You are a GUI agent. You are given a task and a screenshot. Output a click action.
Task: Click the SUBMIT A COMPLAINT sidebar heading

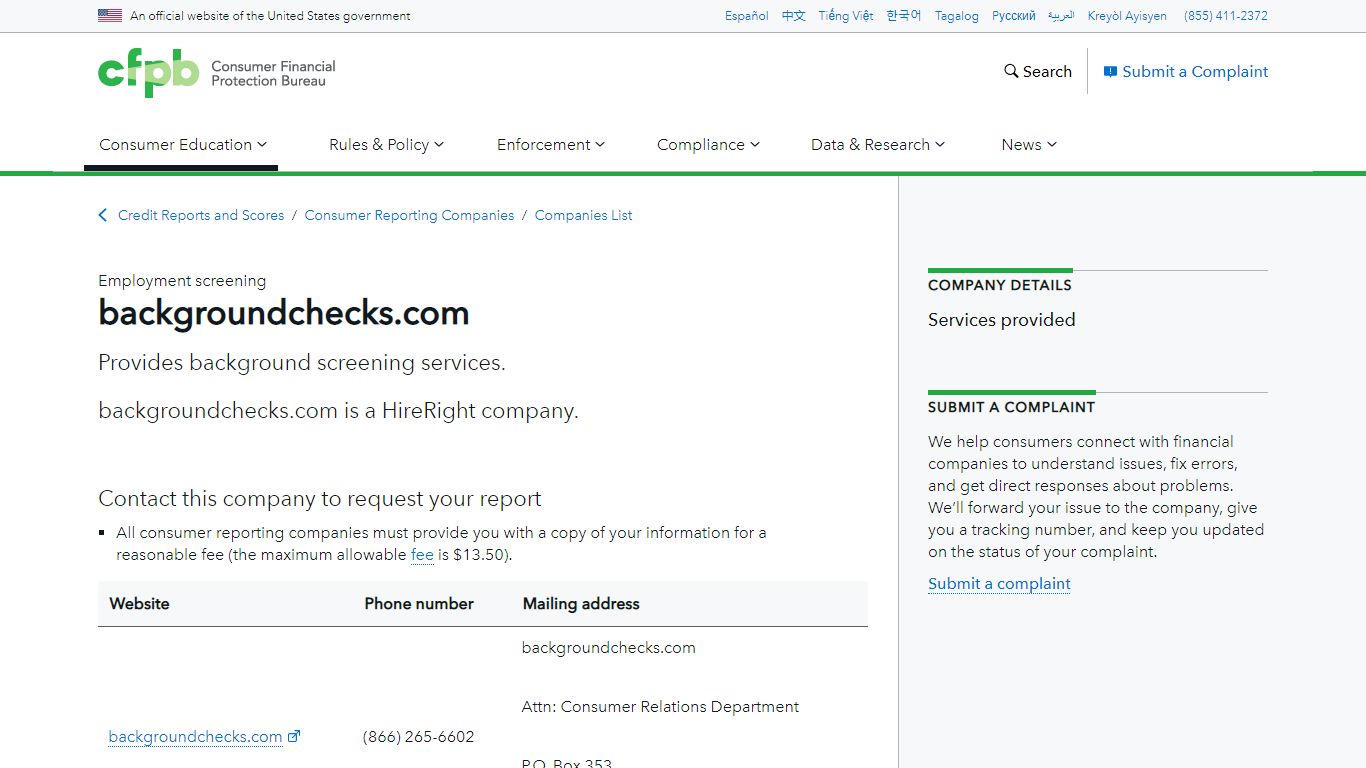[1011, 407]
